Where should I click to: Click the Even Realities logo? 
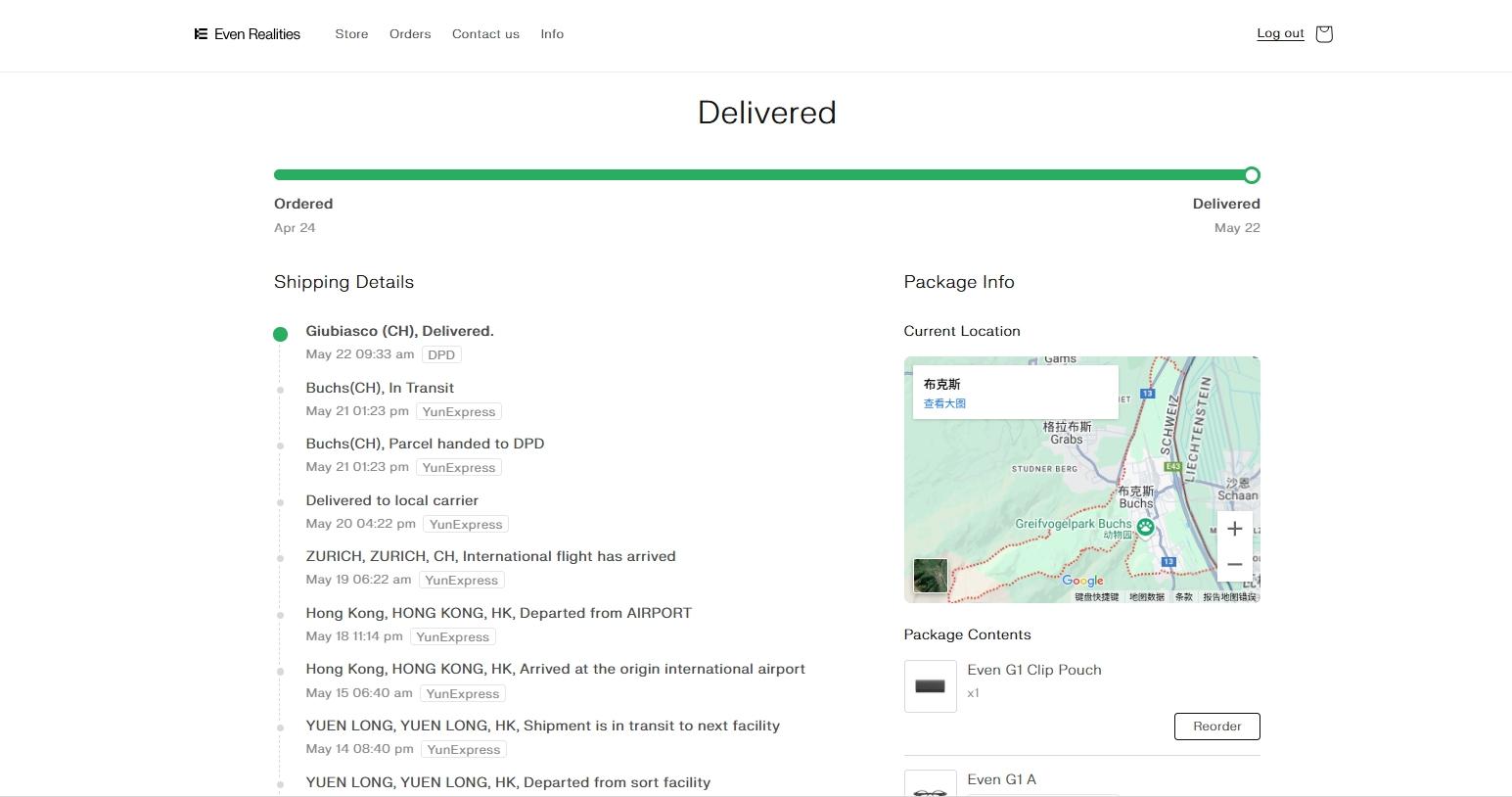click(x=248, y=34)
